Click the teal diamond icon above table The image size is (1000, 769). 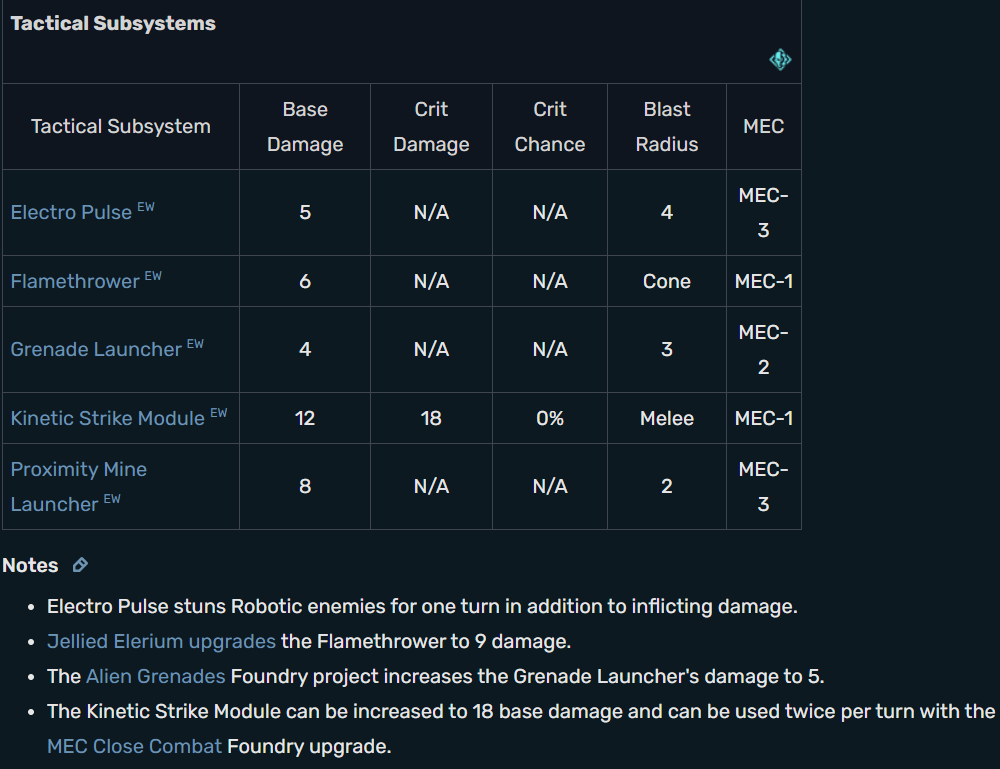click(780, 60)
